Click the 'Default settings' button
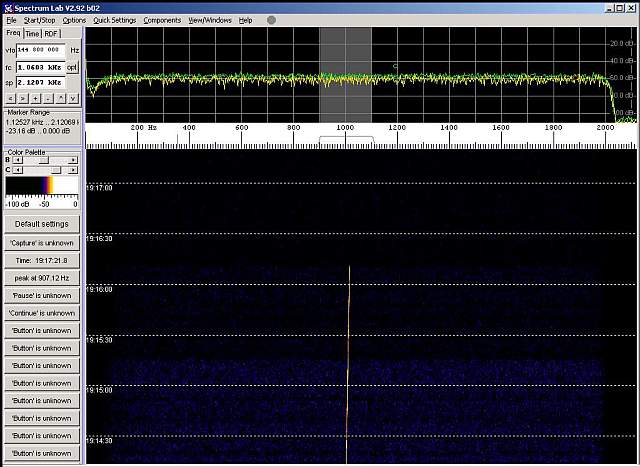Screen dimensions: 640x467 click(41, 224)
